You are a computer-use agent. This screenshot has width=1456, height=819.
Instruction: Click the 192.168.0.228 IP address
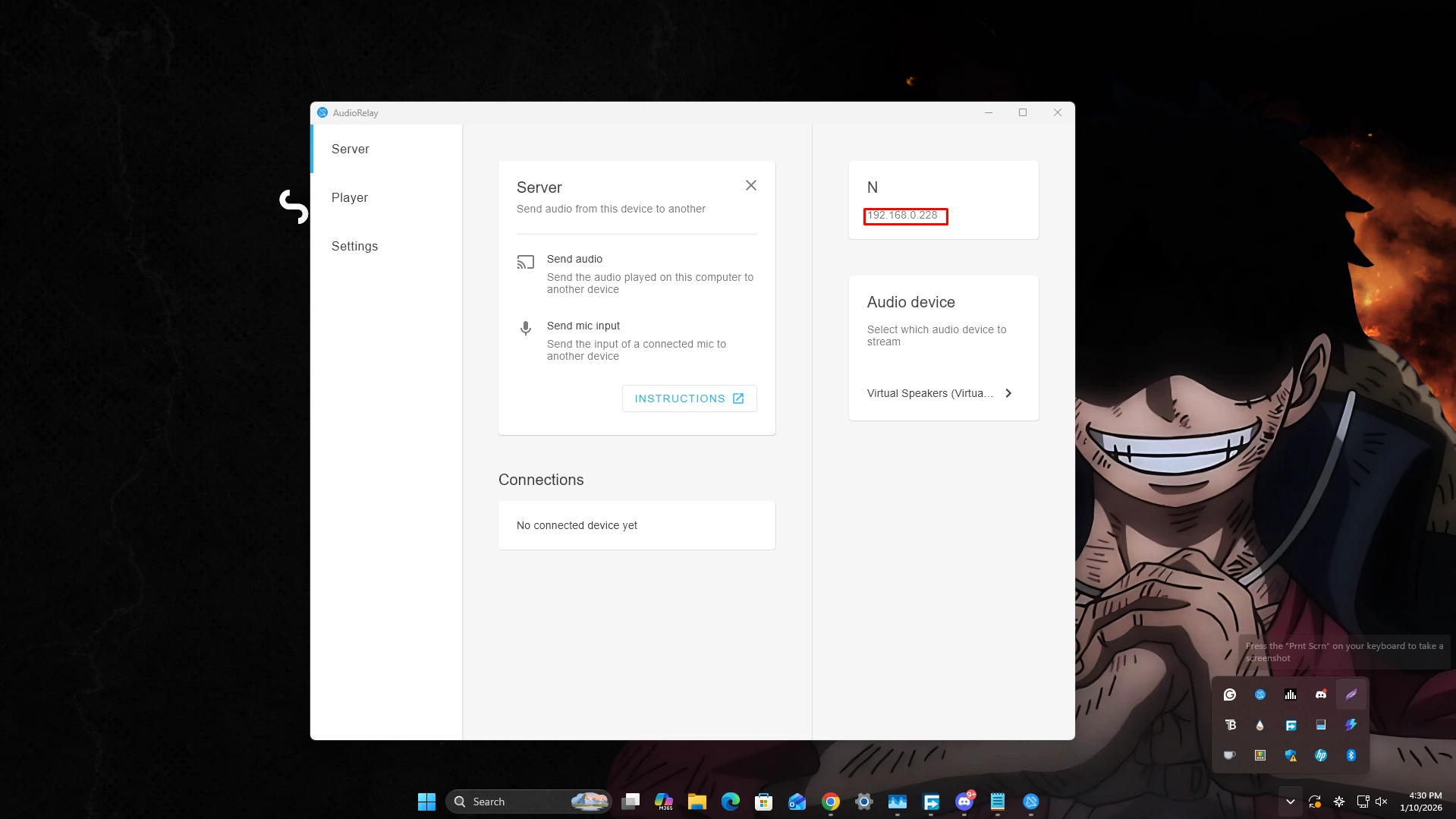point(902,216)
